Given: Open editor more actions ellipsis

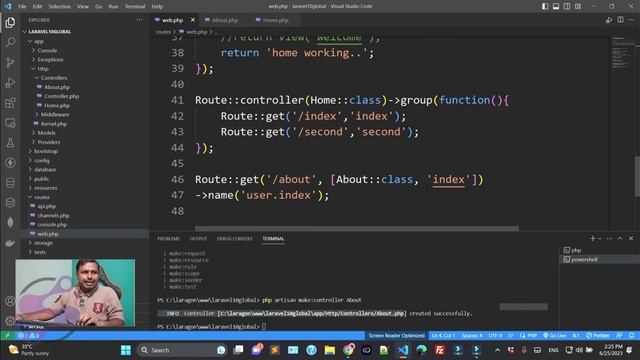Looking at the screenshot, I should pos(631,20).
